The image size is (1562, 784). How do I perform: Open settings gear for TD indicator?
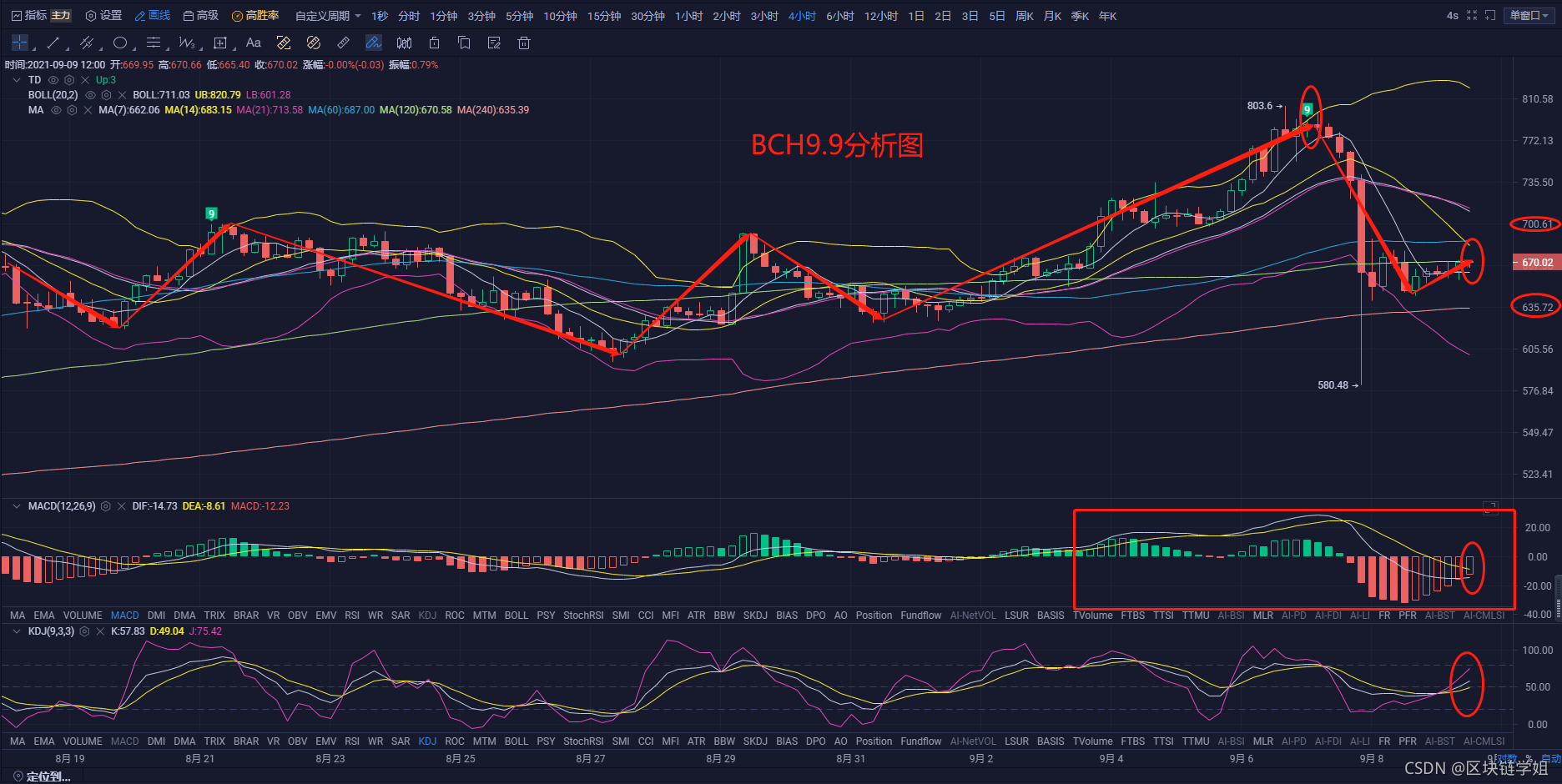(x=69, y=80)
